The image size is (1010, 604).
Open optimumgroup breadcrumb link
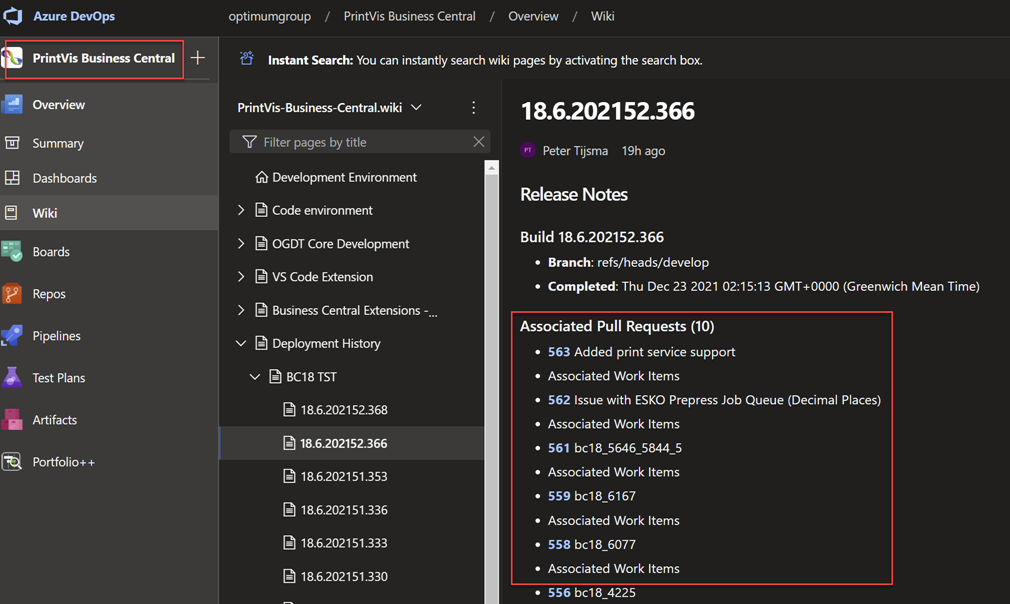coord(269,16)
